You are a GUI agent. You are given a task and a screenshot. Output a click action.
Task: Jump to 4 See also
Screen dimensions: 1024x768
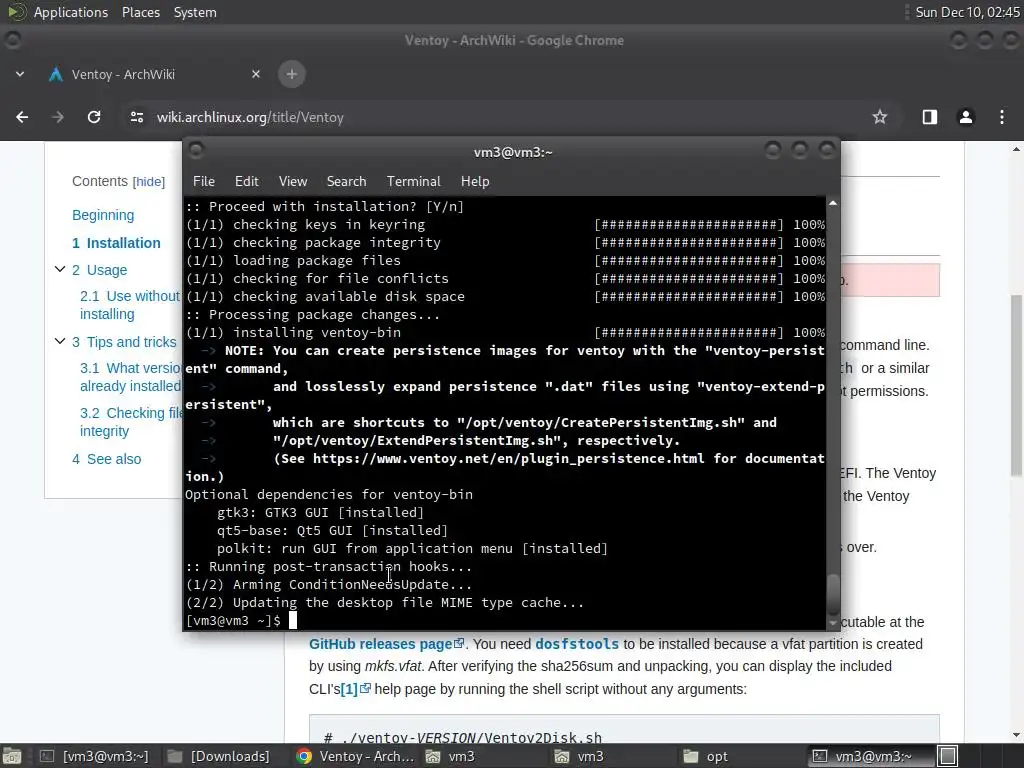(106, 459)
